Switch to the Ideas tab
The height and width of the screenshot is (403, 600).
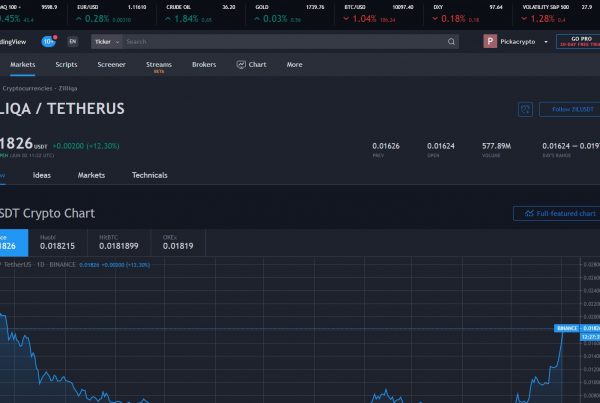(42, 175)
